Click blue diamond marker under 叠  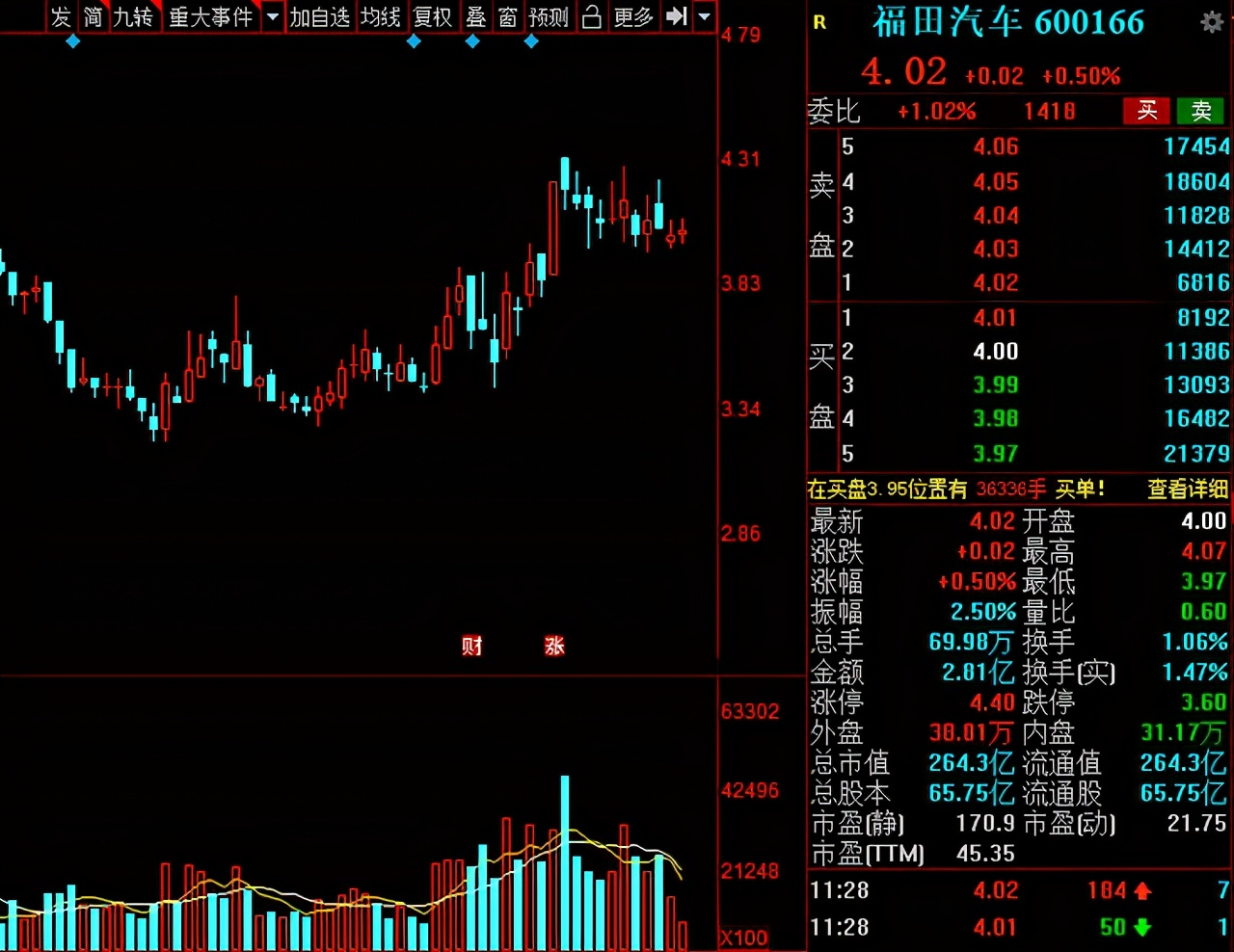472,41
